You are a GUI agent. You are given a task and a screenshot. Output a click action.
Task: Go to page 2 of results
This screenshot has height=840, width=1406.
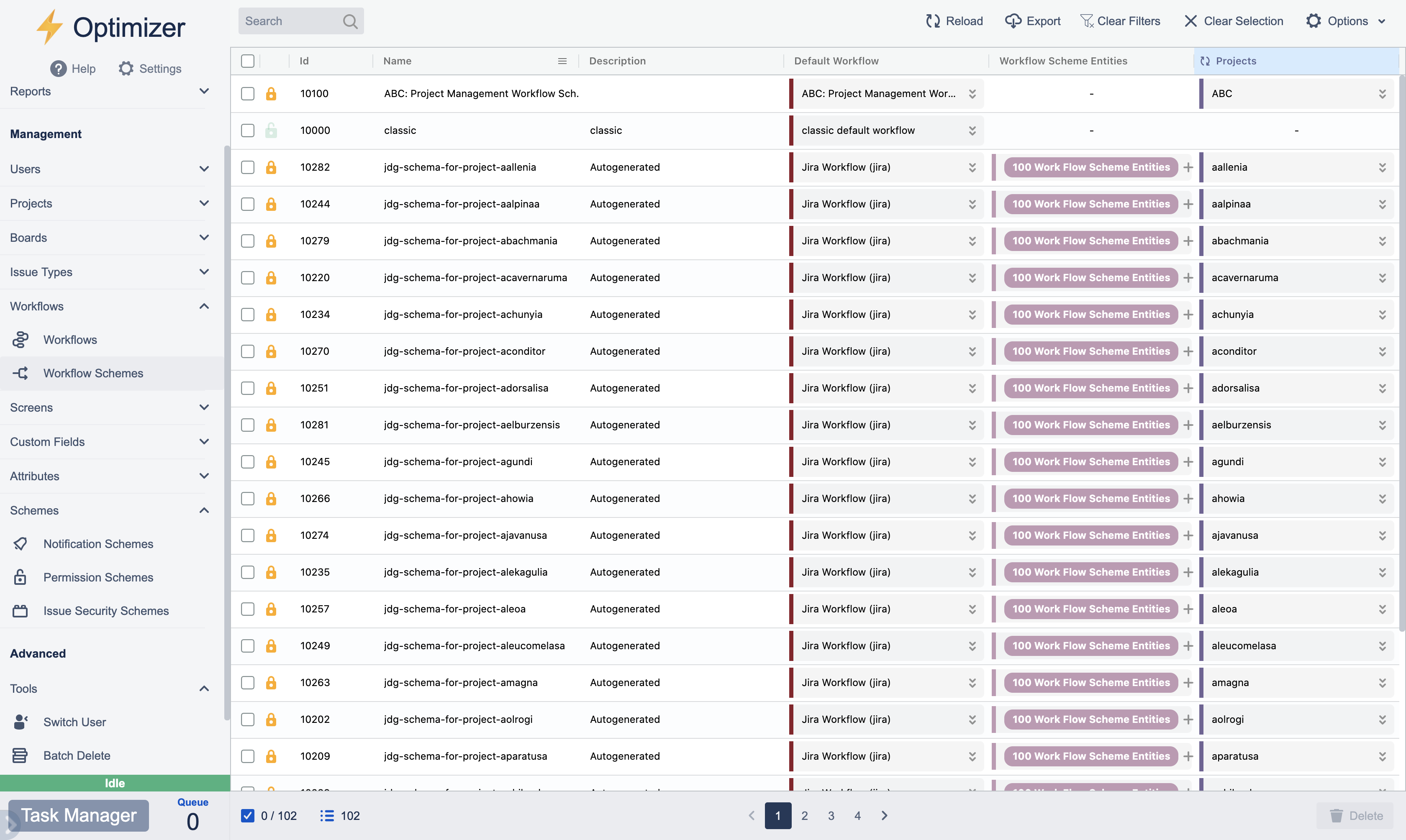(805, 816)
